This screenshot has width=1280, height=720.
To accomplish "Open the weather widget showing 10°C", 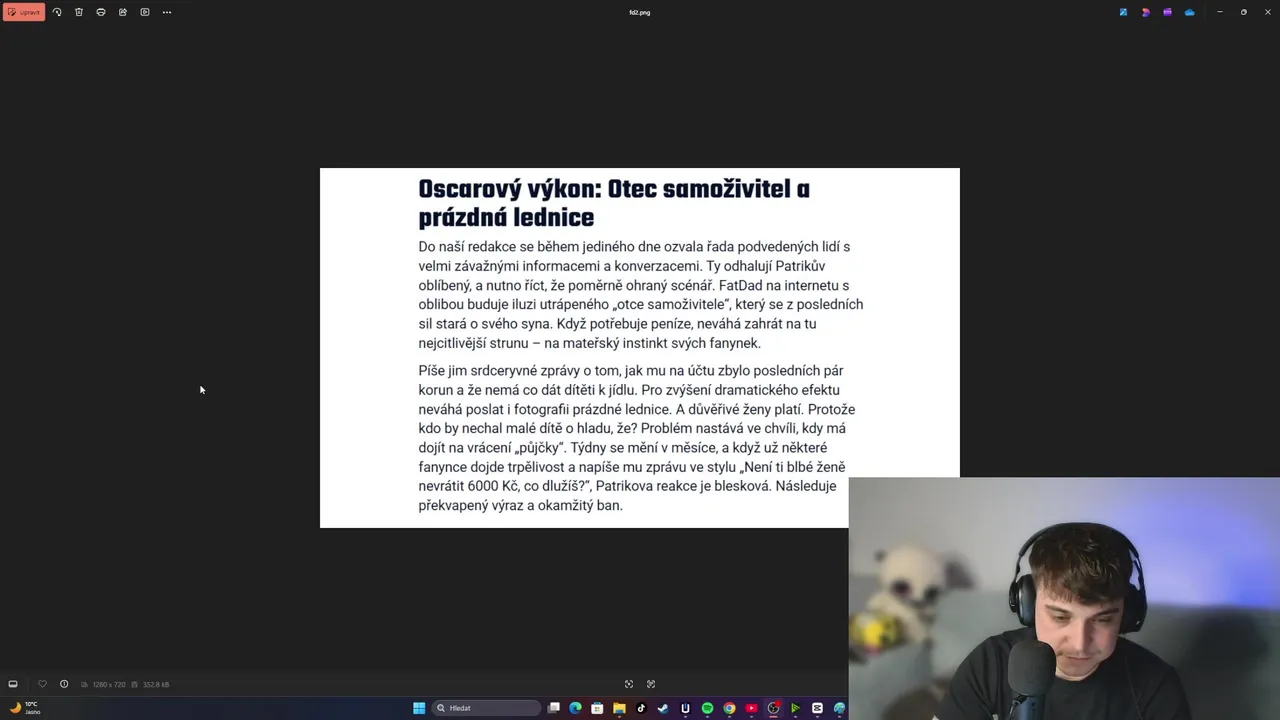I will tap(24, 708).
